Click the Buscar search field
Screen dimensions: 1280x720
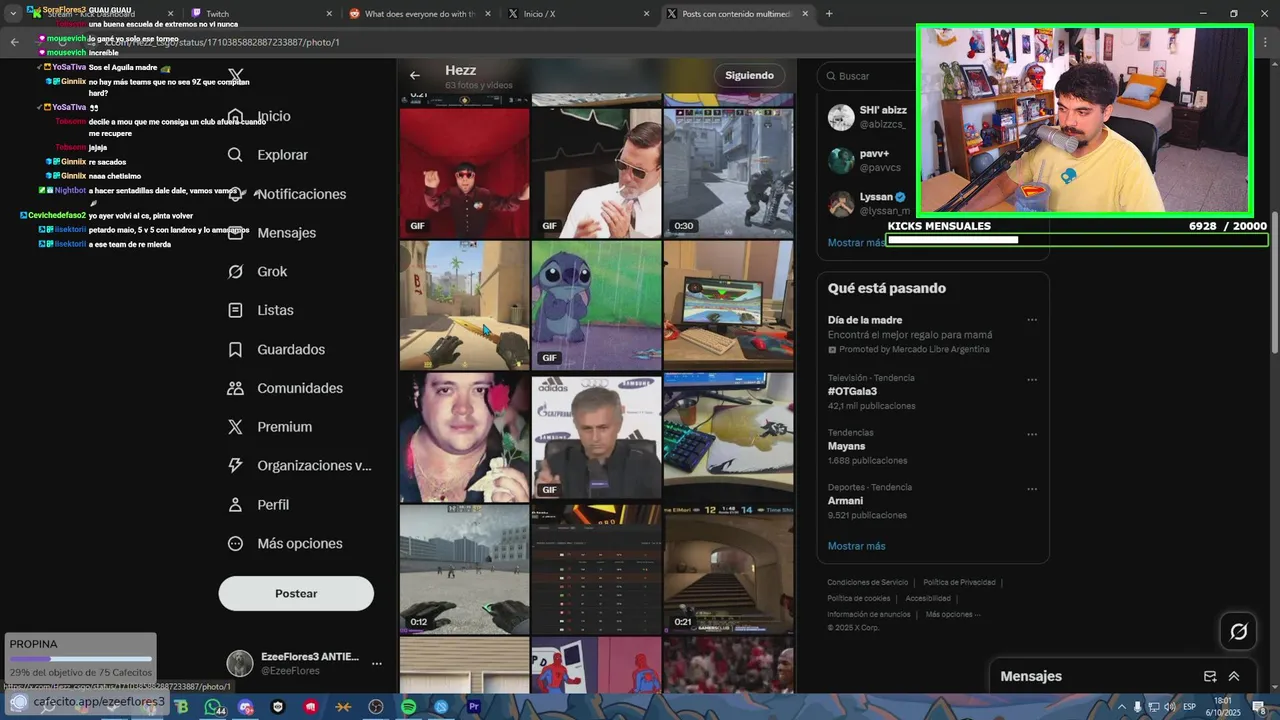[x=933, y=76]
